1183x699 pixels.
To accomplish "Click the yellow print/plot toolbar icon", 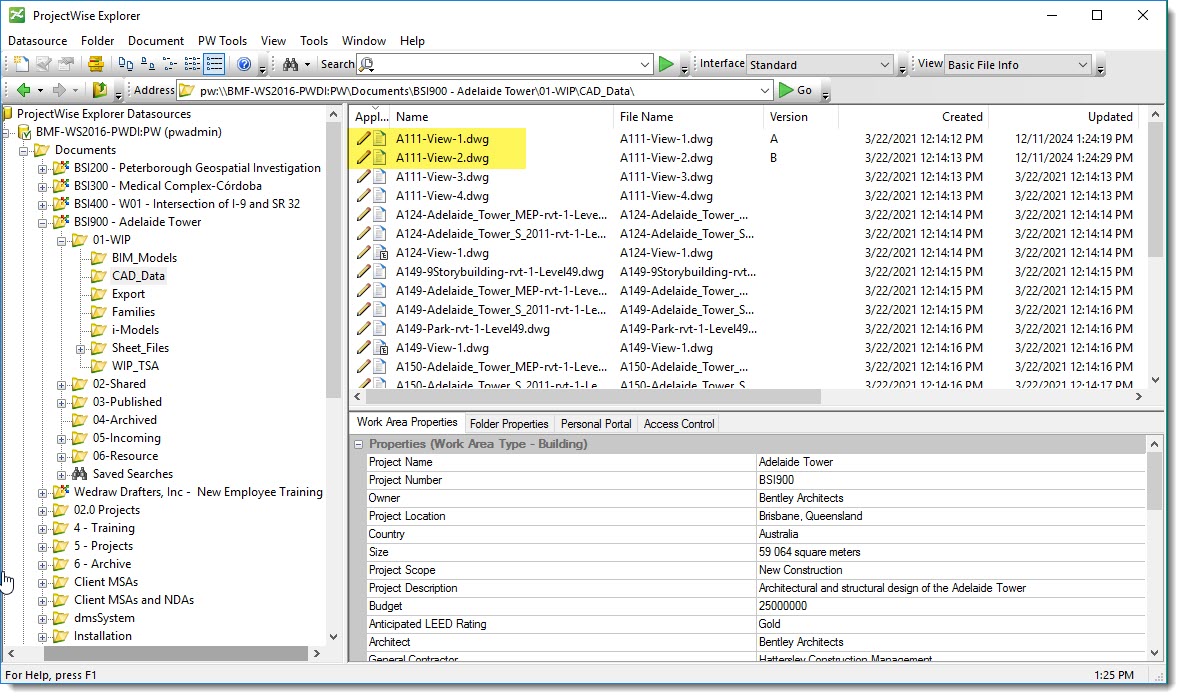I will (95, 64).
